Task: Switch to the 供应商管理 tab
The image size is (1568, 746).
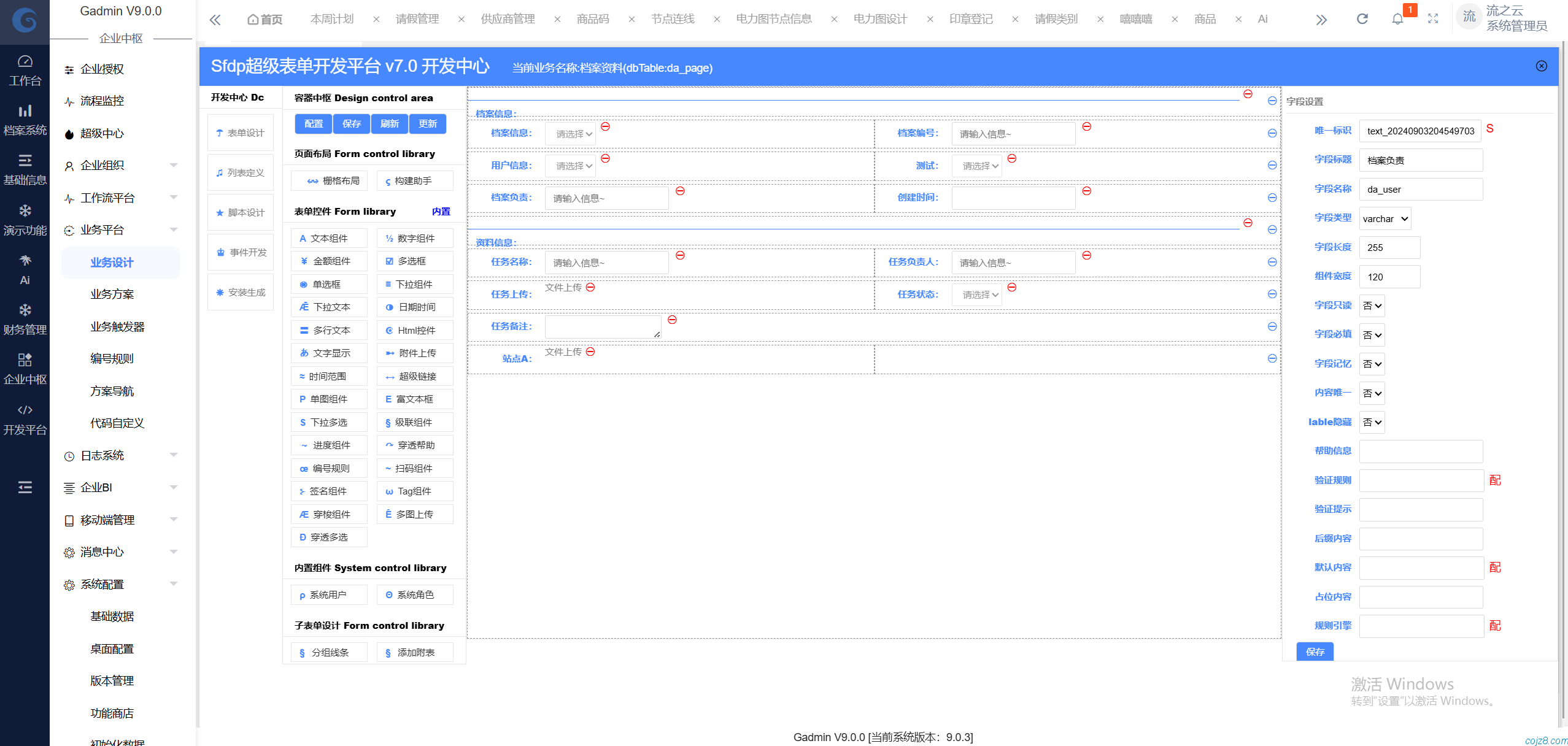Action: [508, 19]
